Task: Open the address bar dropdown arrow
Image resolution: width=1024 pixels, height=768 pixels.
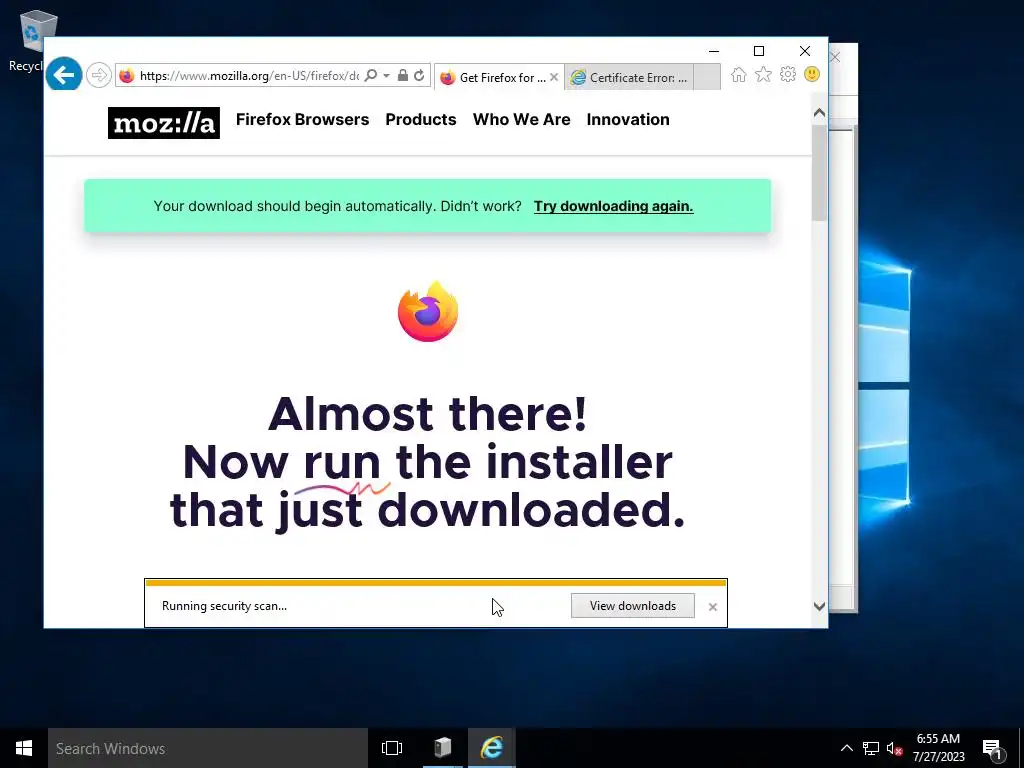Action: coord(387,76)
